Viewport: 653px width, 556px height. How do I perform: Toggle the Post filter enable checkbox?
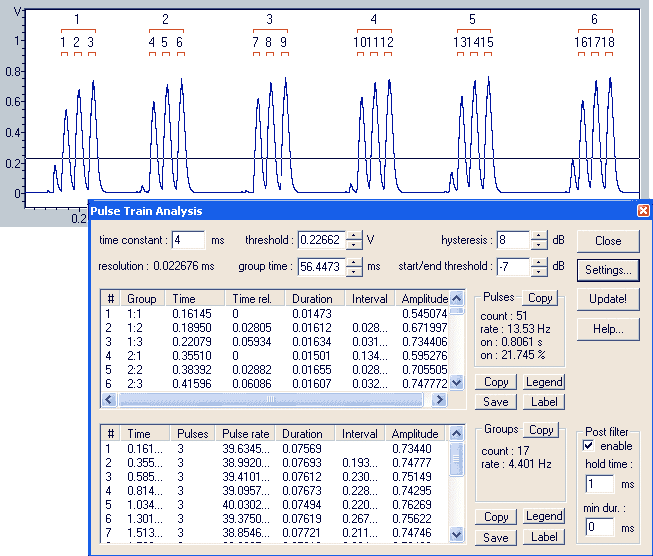(x=588, y=446)
